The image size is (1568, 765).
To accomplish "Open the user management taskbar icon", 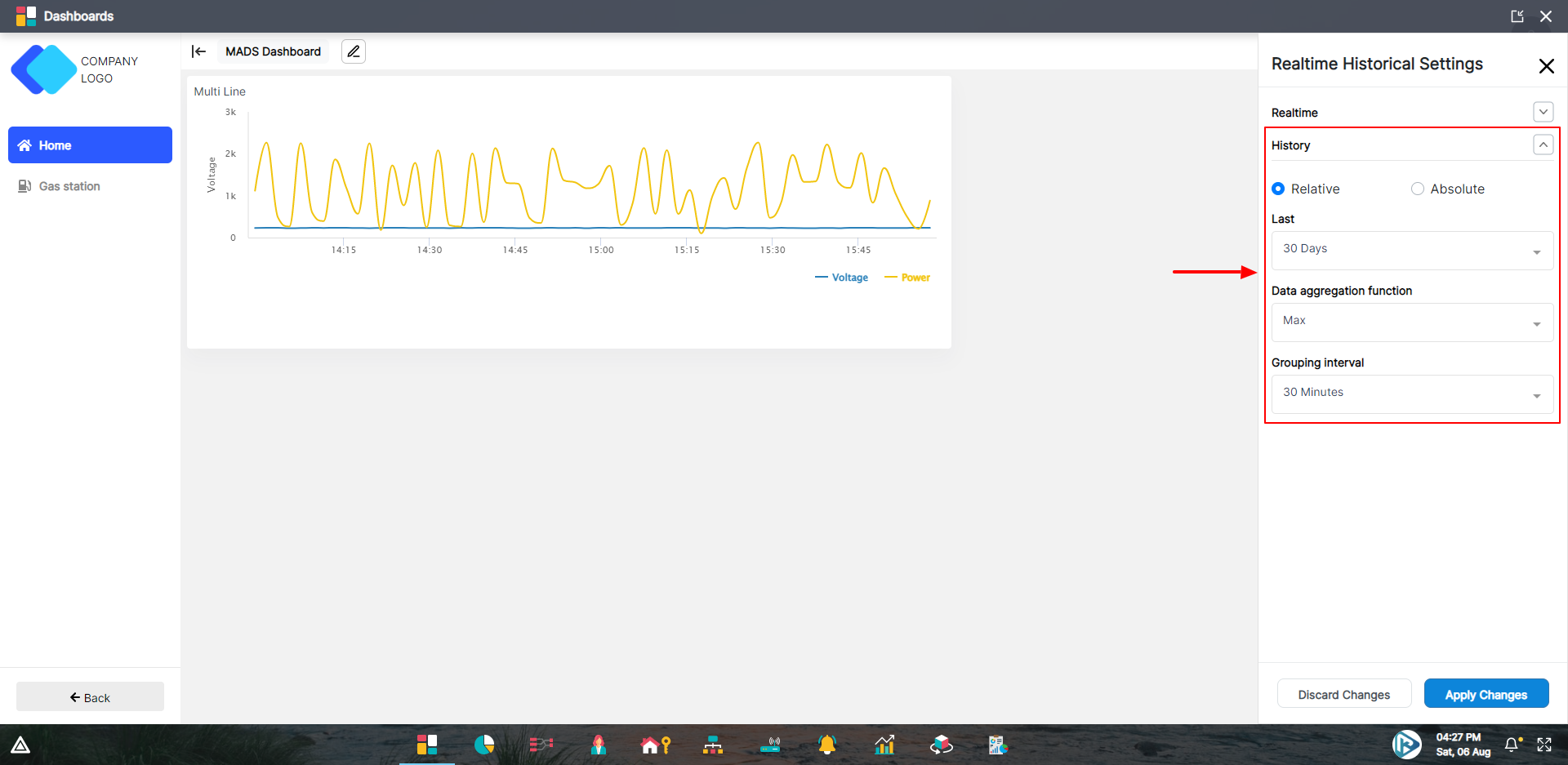I will click(x=598, y=745).
